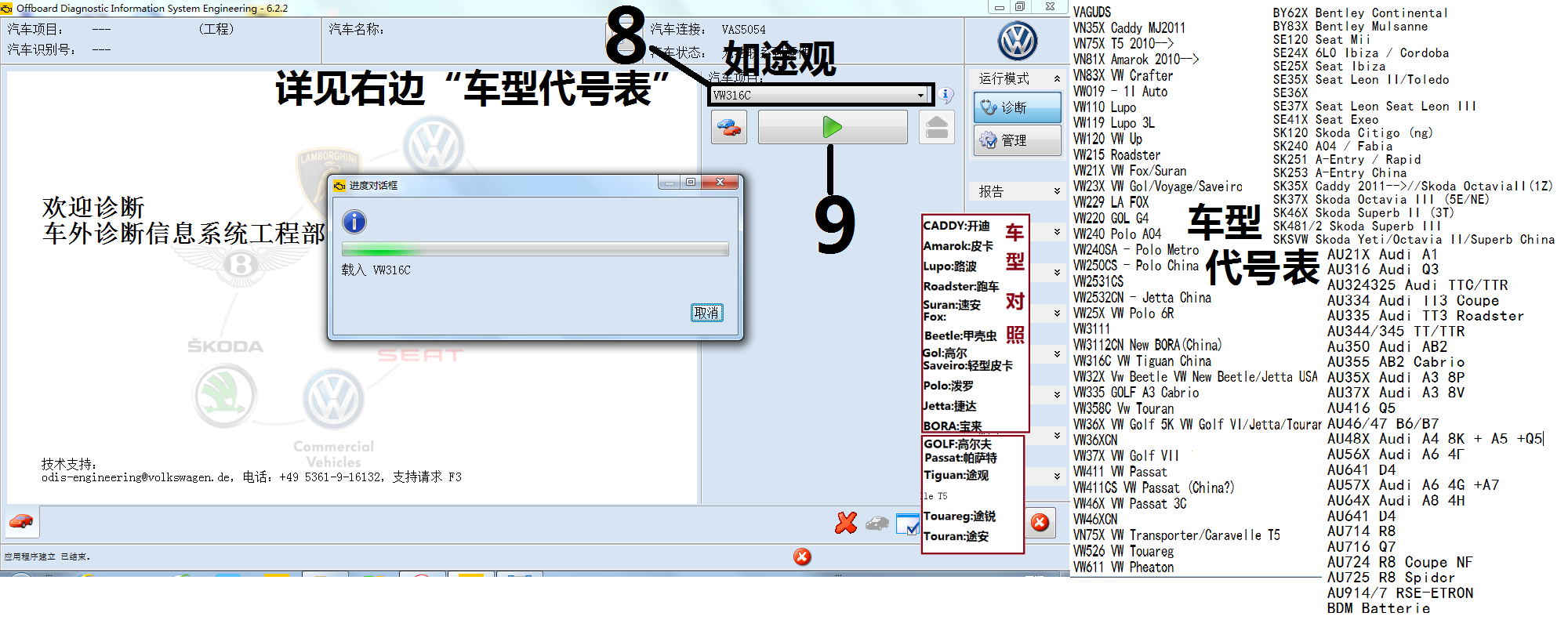Click the red error circle in the status bar

click(802, 556)
